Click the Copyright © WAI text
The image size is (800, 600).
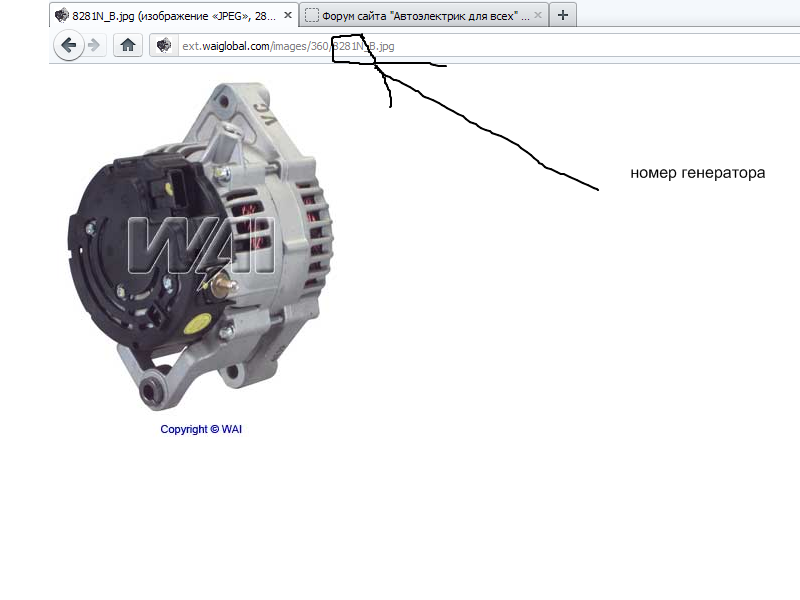(x=201, y=429)
